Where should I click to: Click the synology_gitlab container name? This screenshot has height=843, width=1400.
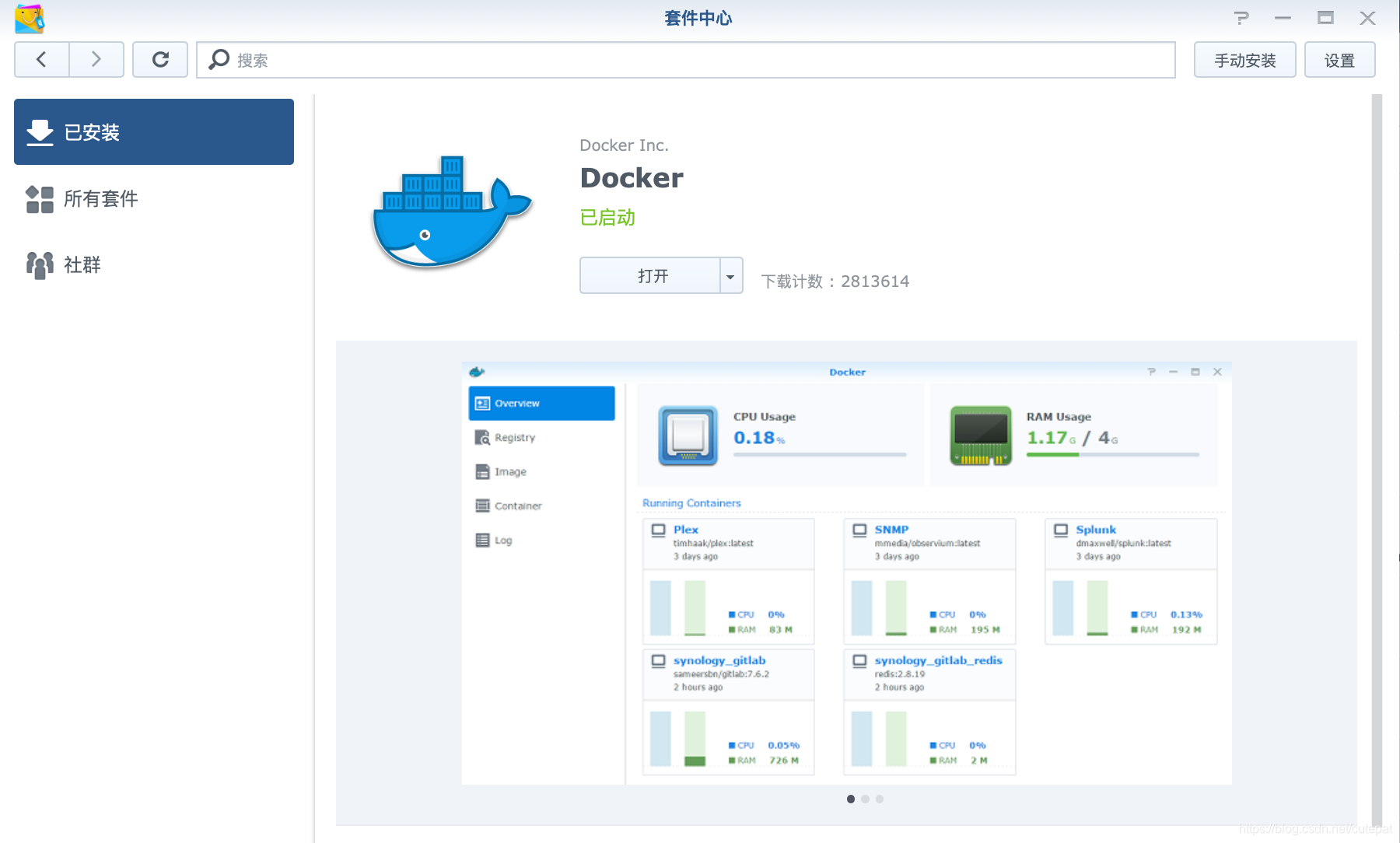(x=719, y=660)
